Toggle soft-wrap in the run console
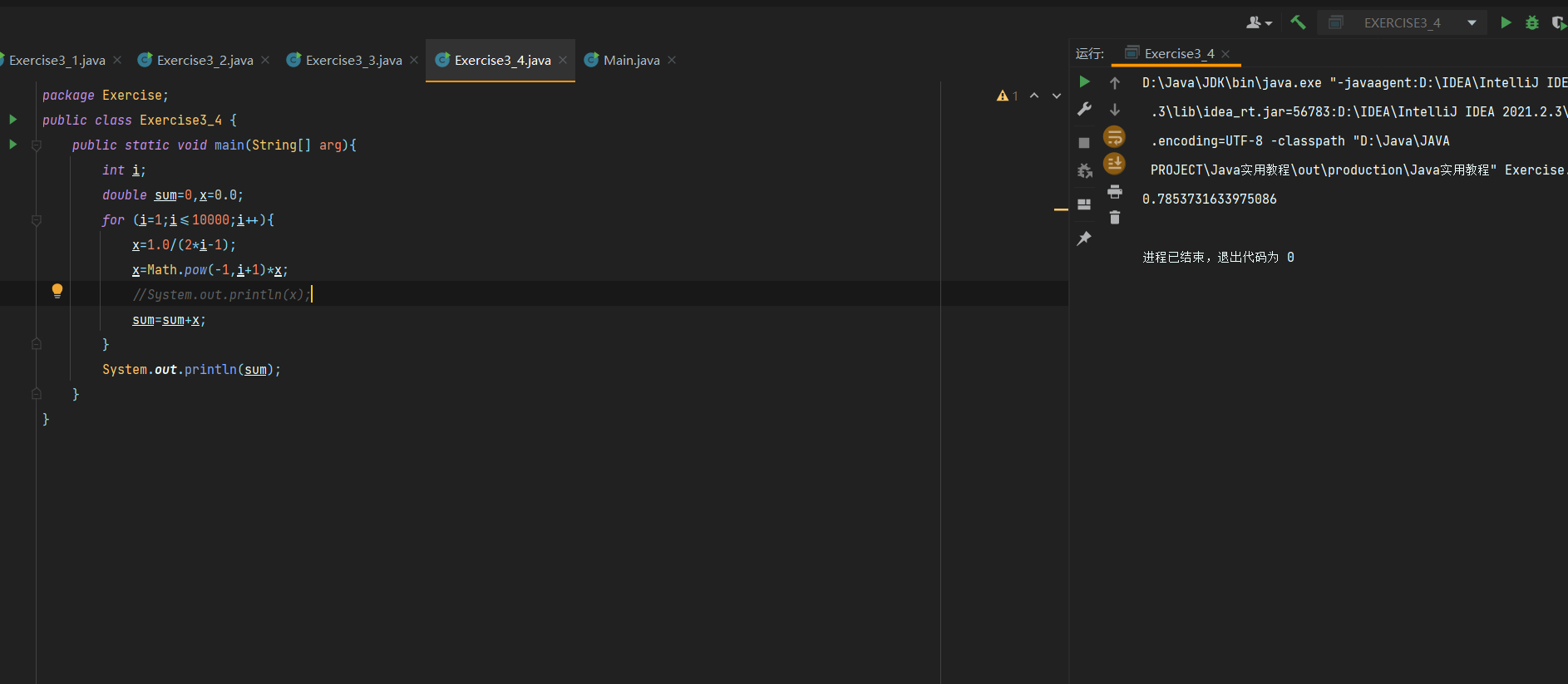 click(x=1114, y=136)
